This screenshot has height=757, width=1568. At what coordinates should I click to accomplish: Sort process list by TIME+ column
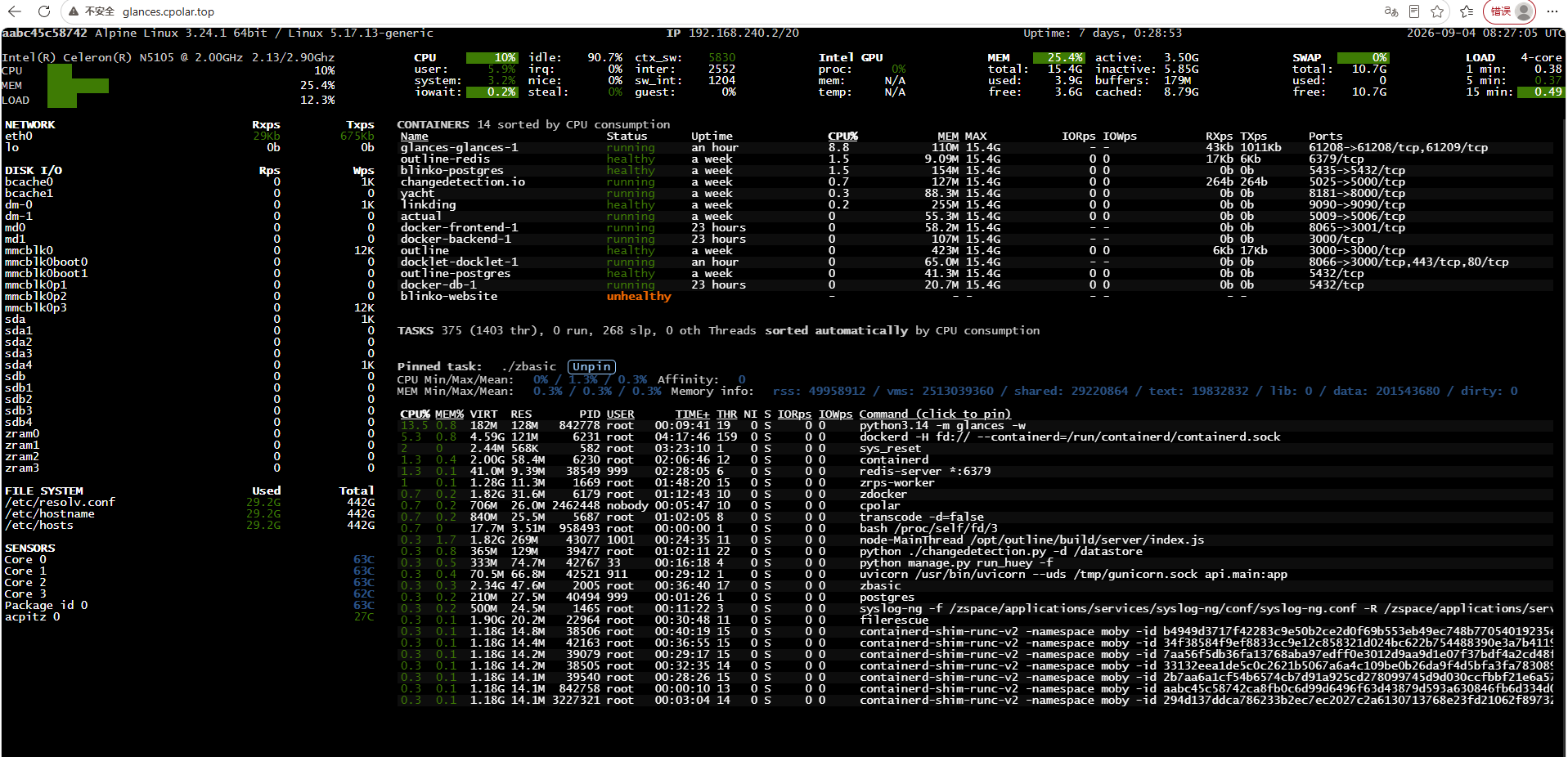tap(692, 414)
